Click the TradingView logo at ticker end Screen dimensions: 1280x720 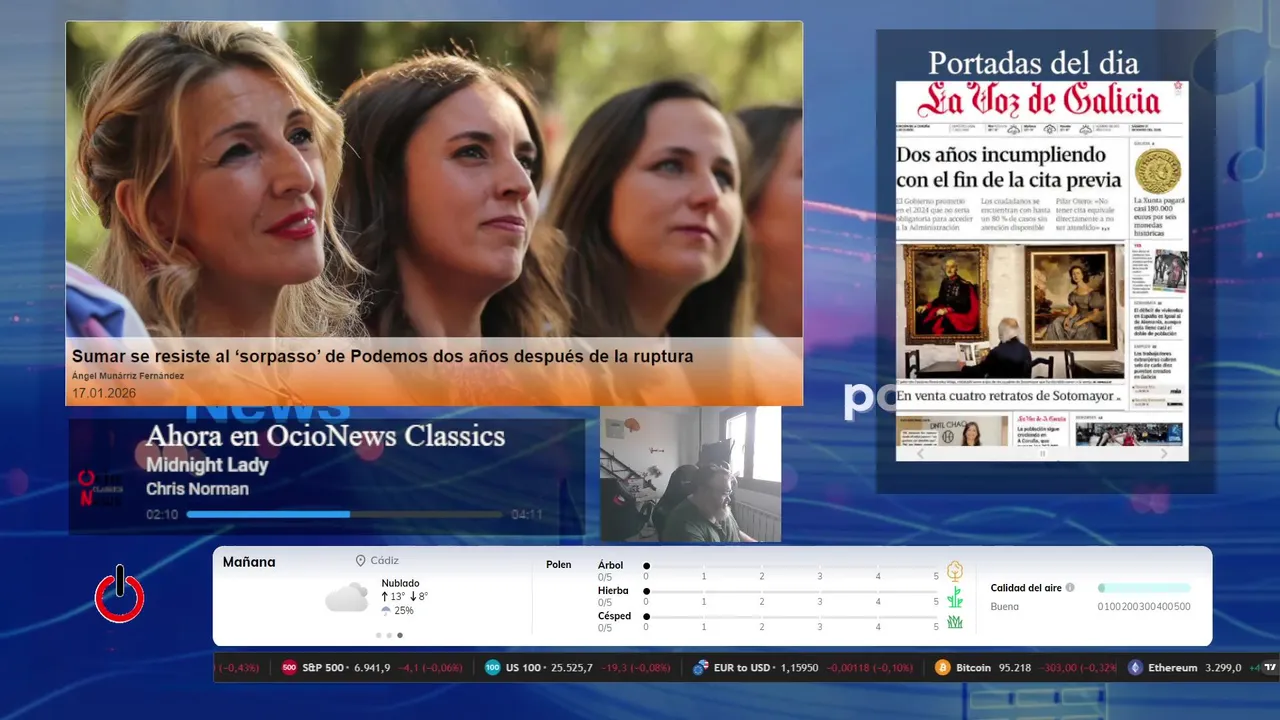coord(1270,667)
